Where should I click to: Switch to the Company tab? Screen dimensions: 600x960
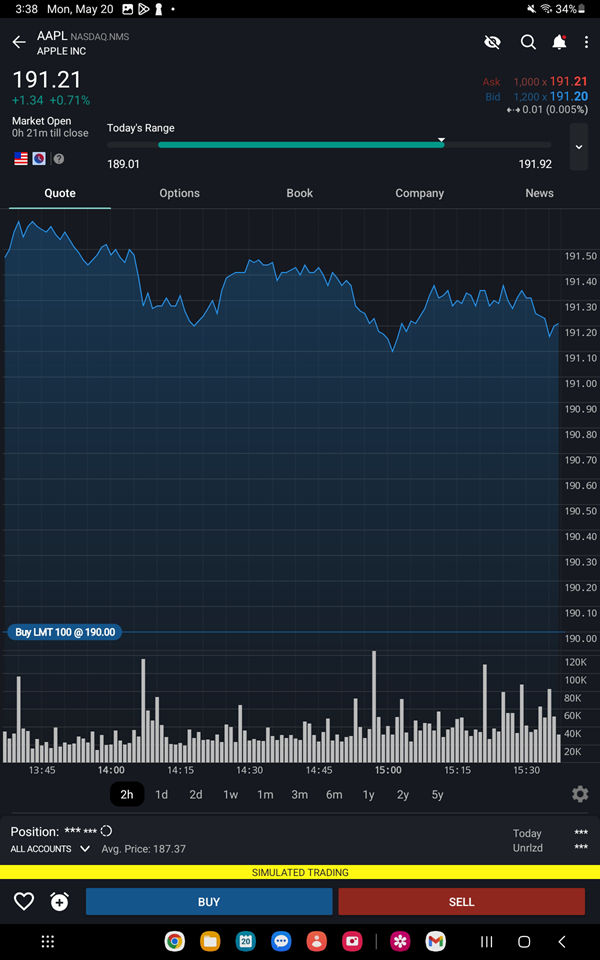pos(419,193)
